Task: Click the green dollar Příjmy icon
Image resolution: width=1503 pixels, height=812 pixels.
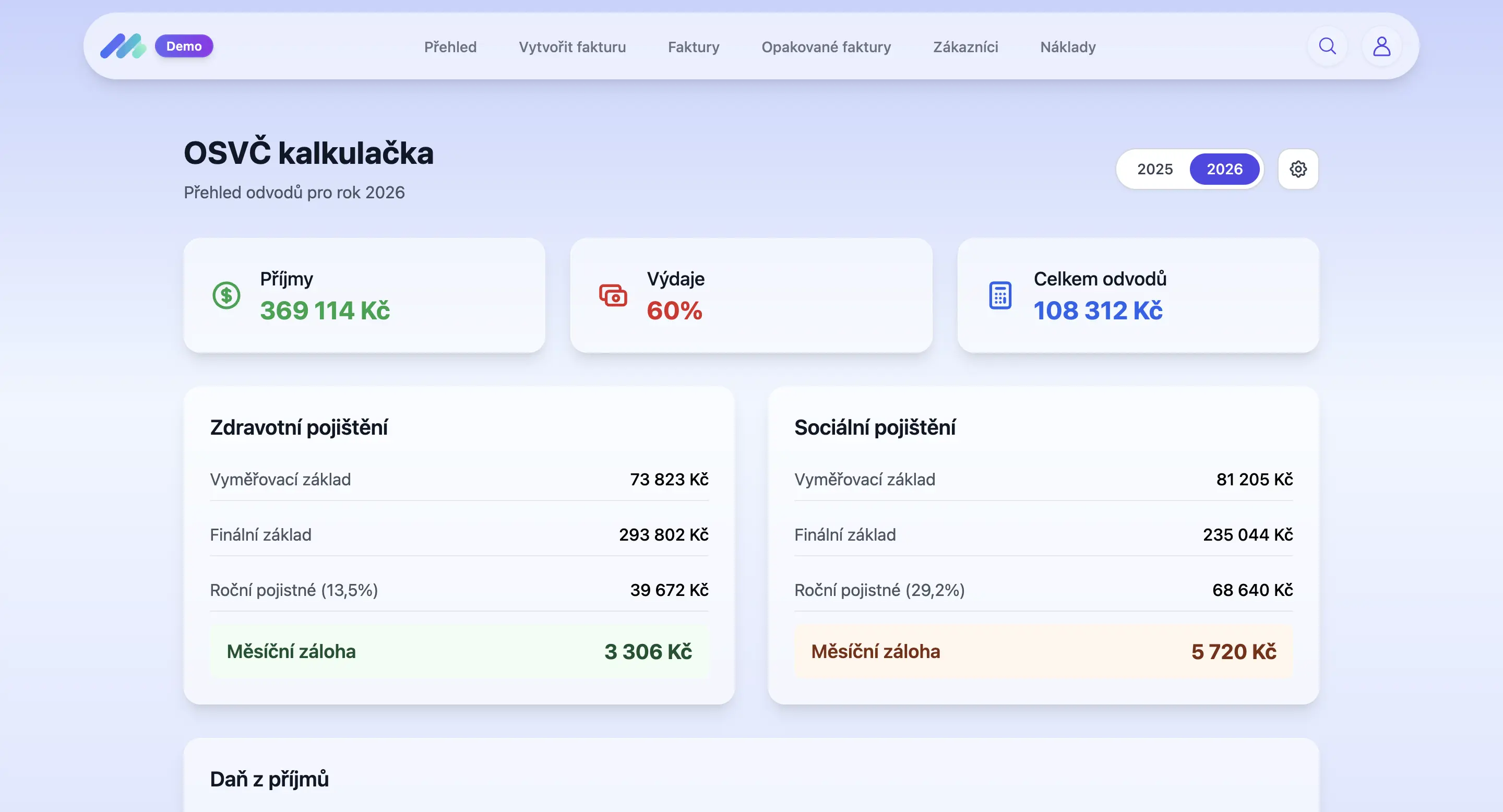Action: (226, 295)
